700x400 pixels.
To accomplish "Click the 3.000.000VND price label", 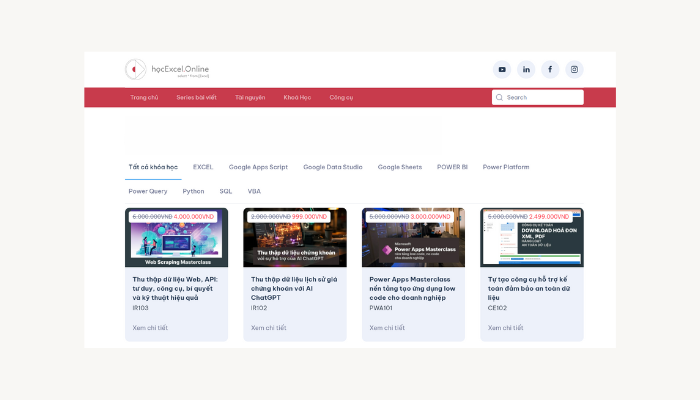I will (x=430, y=217).
